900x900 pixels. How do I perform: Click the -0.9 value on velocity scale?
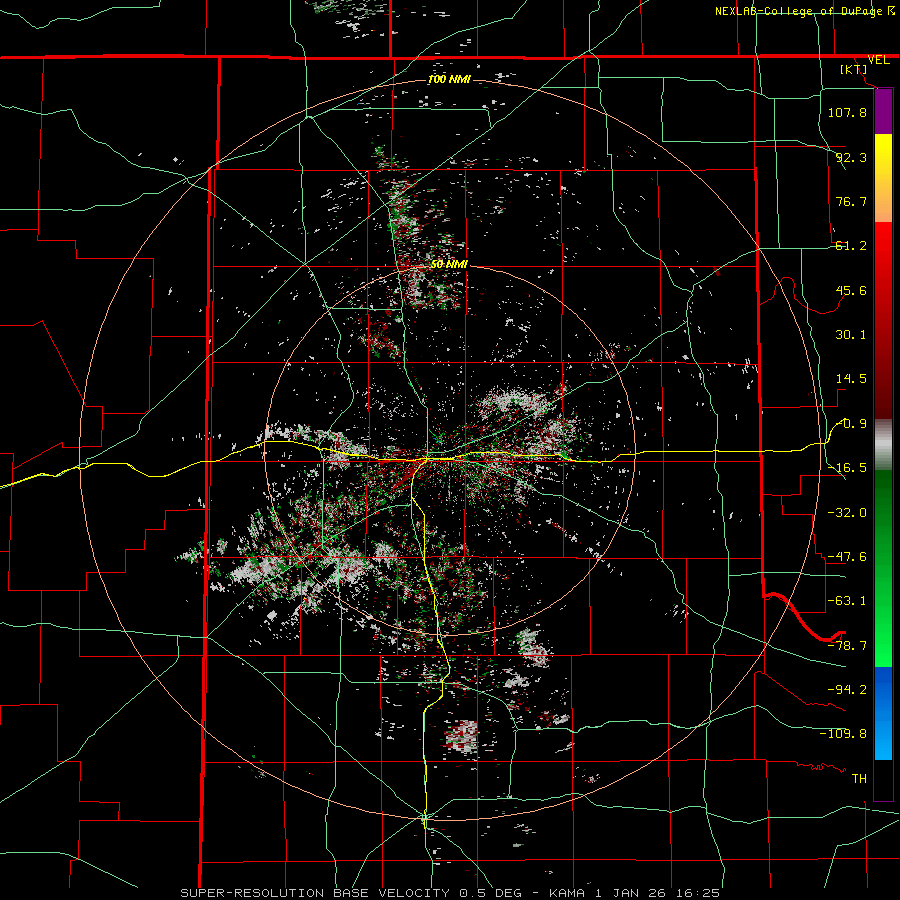851,424
